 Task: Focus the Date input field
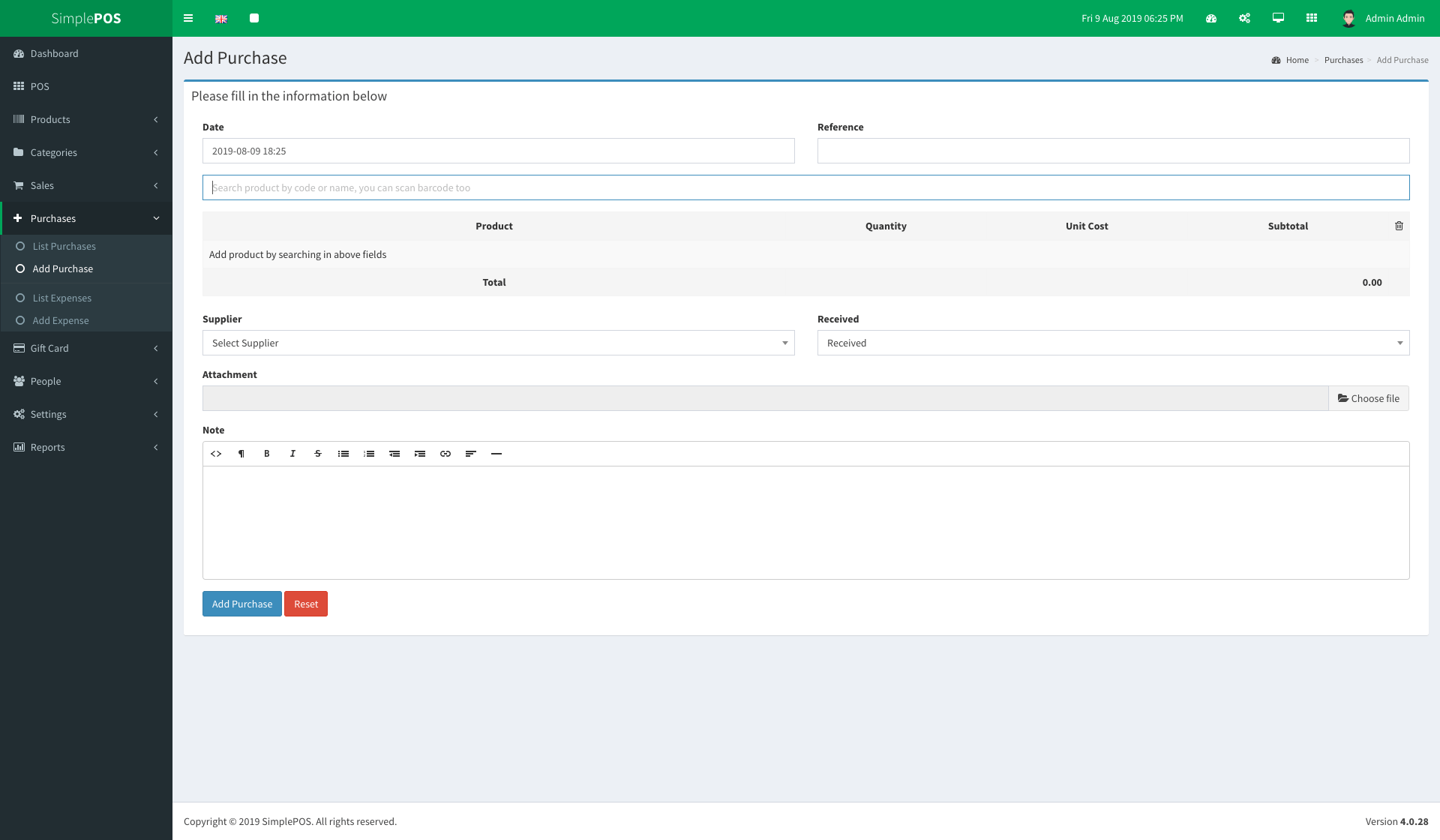coord(499,151)
